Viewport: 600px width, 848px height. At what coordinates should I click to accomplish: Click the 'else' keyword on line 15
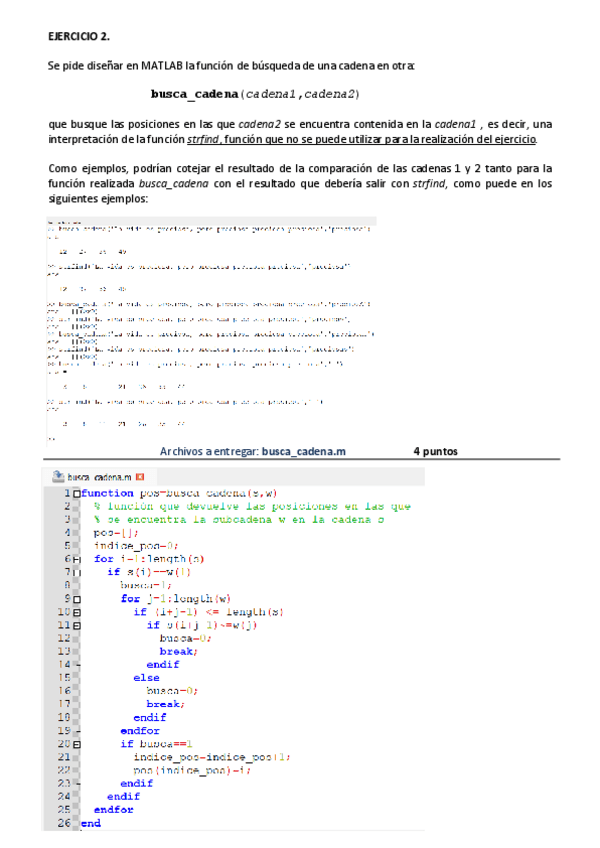147,678
